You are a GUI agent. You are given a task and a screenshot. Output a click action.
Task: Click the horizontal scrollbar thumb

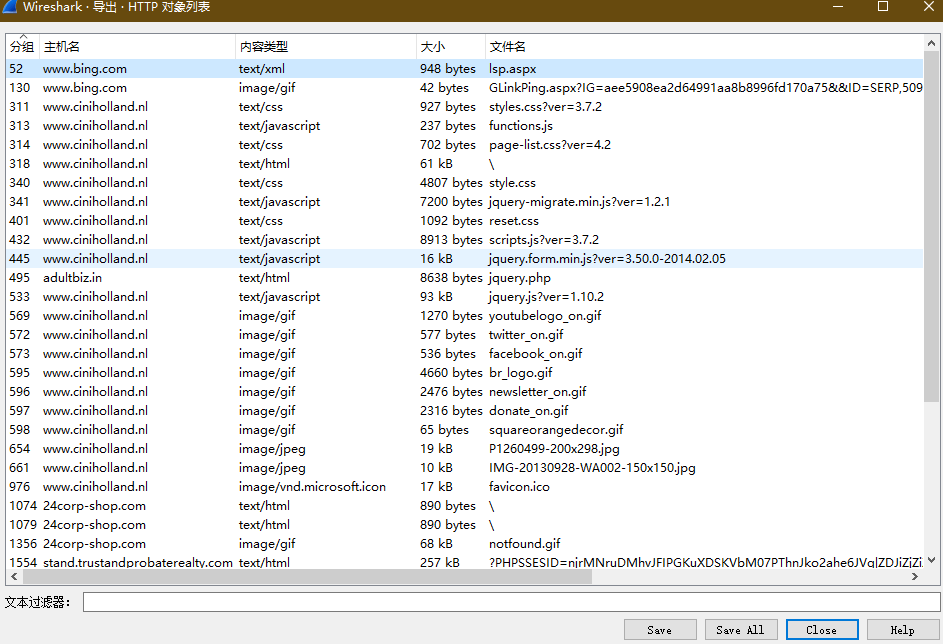(x=307, y=576)
